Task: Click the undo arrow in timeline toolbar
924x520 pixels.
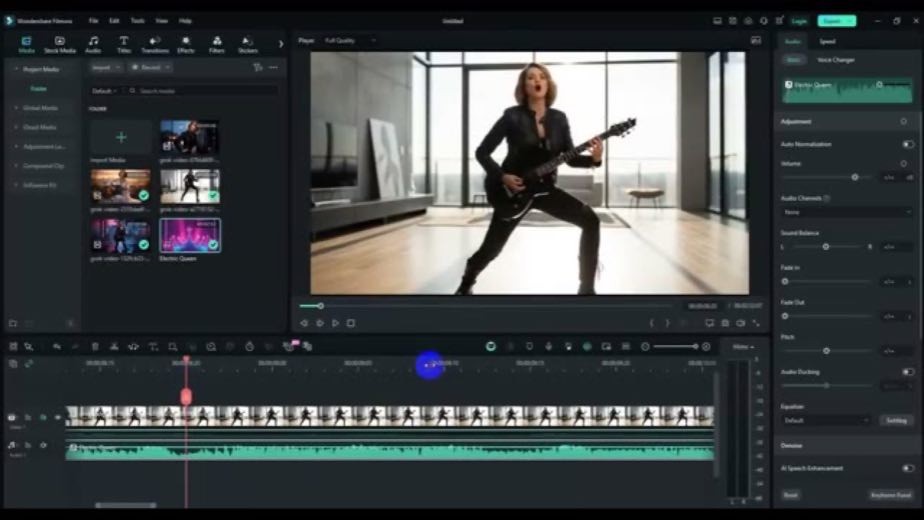Action: (57, 347)
